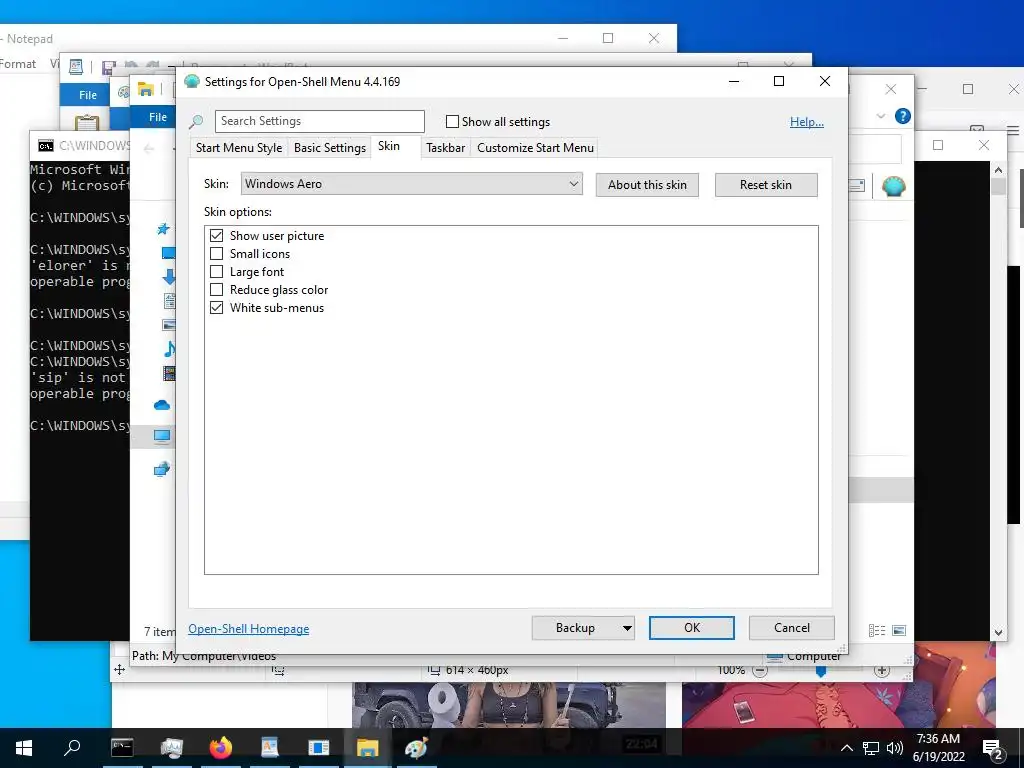
Task: Show hidden tray icons chevron
Action: (846, 748)
